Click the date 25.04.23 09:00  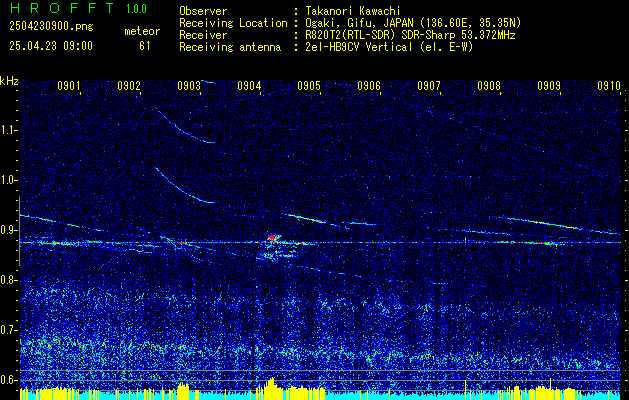click(51, 45)
